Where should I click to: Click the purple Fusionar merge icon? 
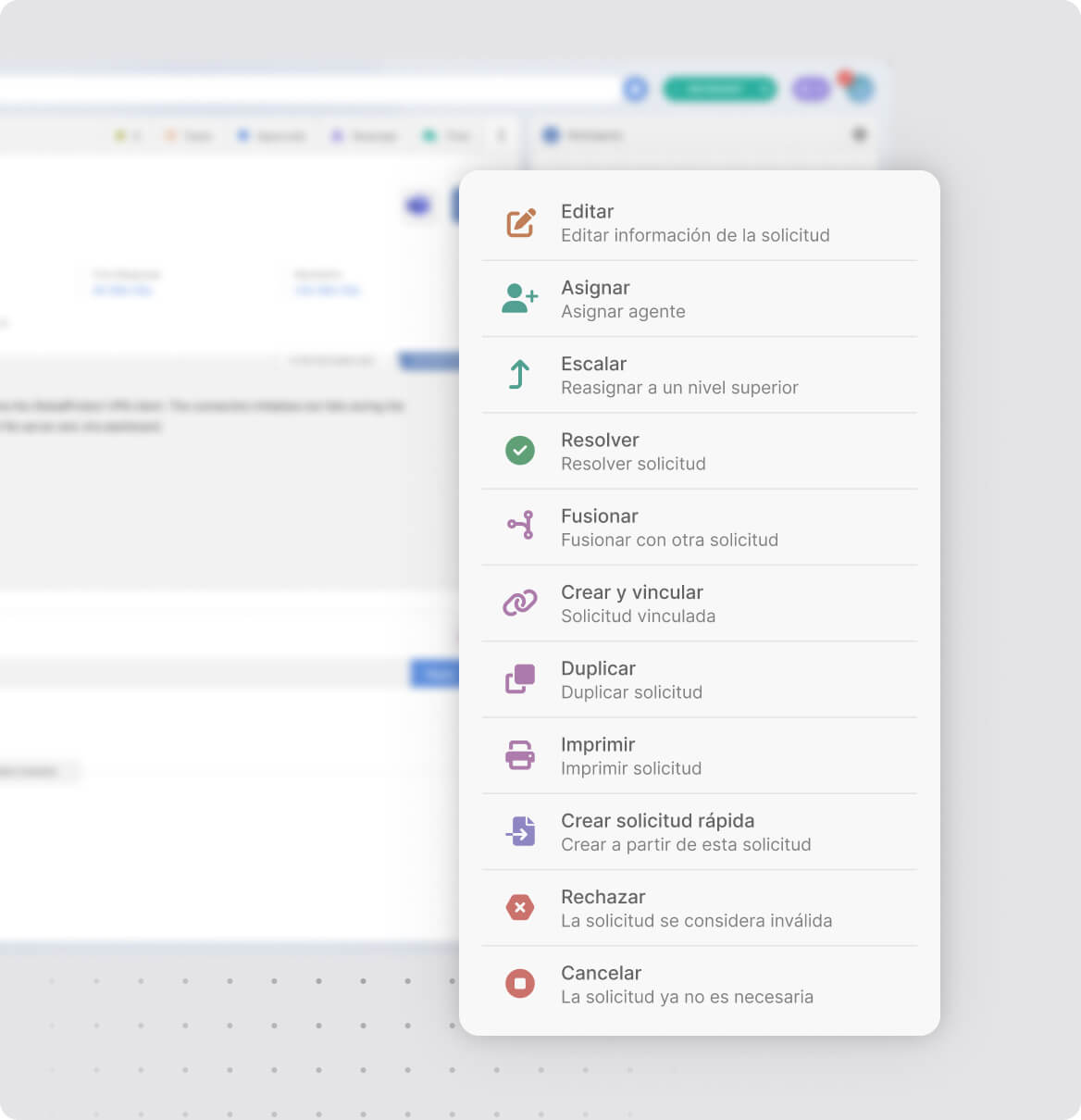click(519, 527)
